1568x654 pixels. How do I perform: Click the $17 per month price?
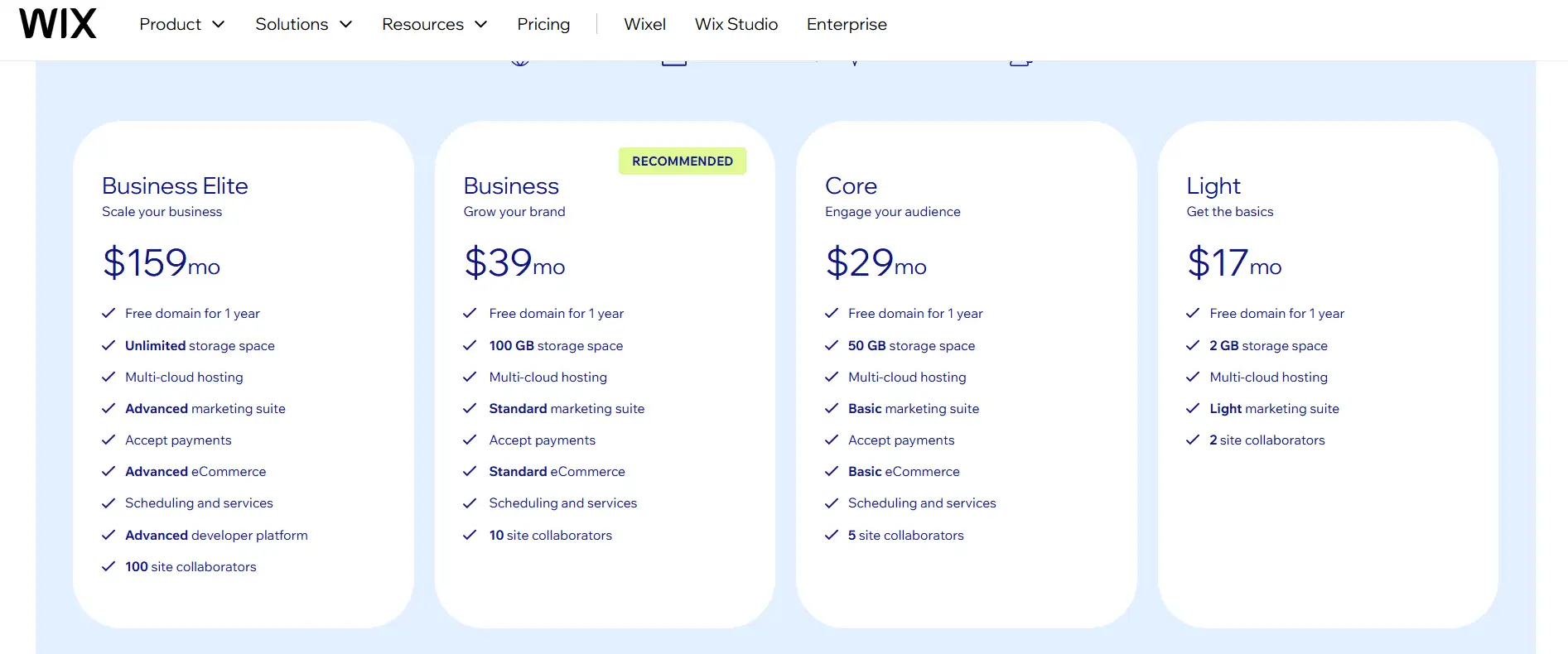point(1234,262)
